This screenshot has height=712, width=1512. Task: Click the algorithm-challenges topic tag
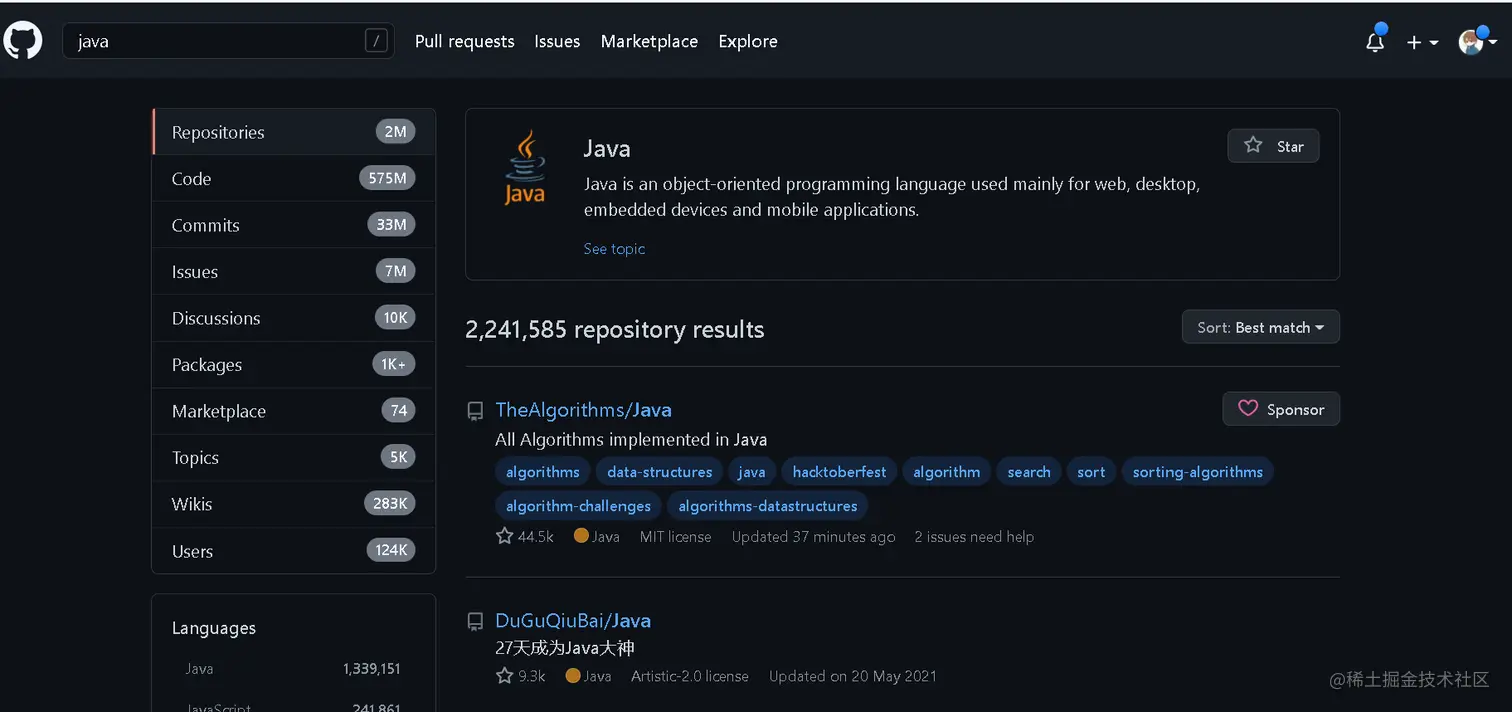point(578,506)
